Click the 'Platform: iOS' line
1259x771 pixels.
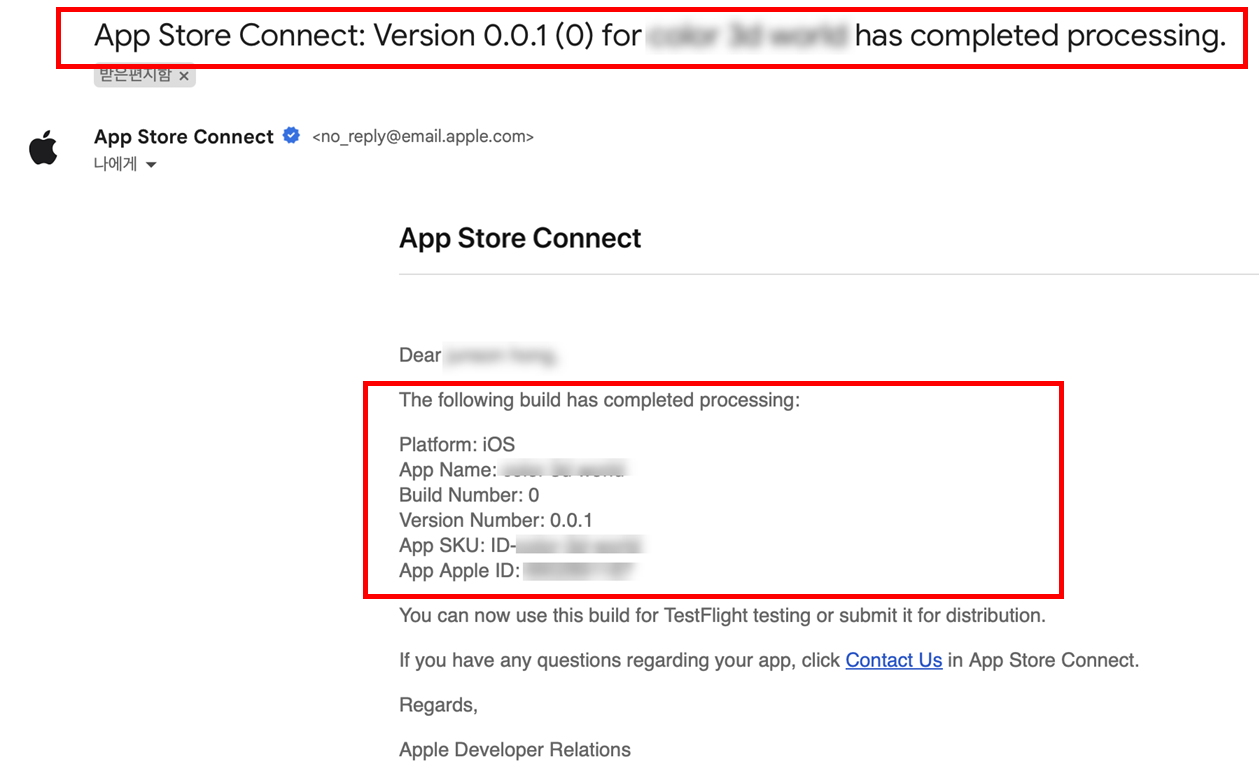pyautogui.click(x=457, y=444)
